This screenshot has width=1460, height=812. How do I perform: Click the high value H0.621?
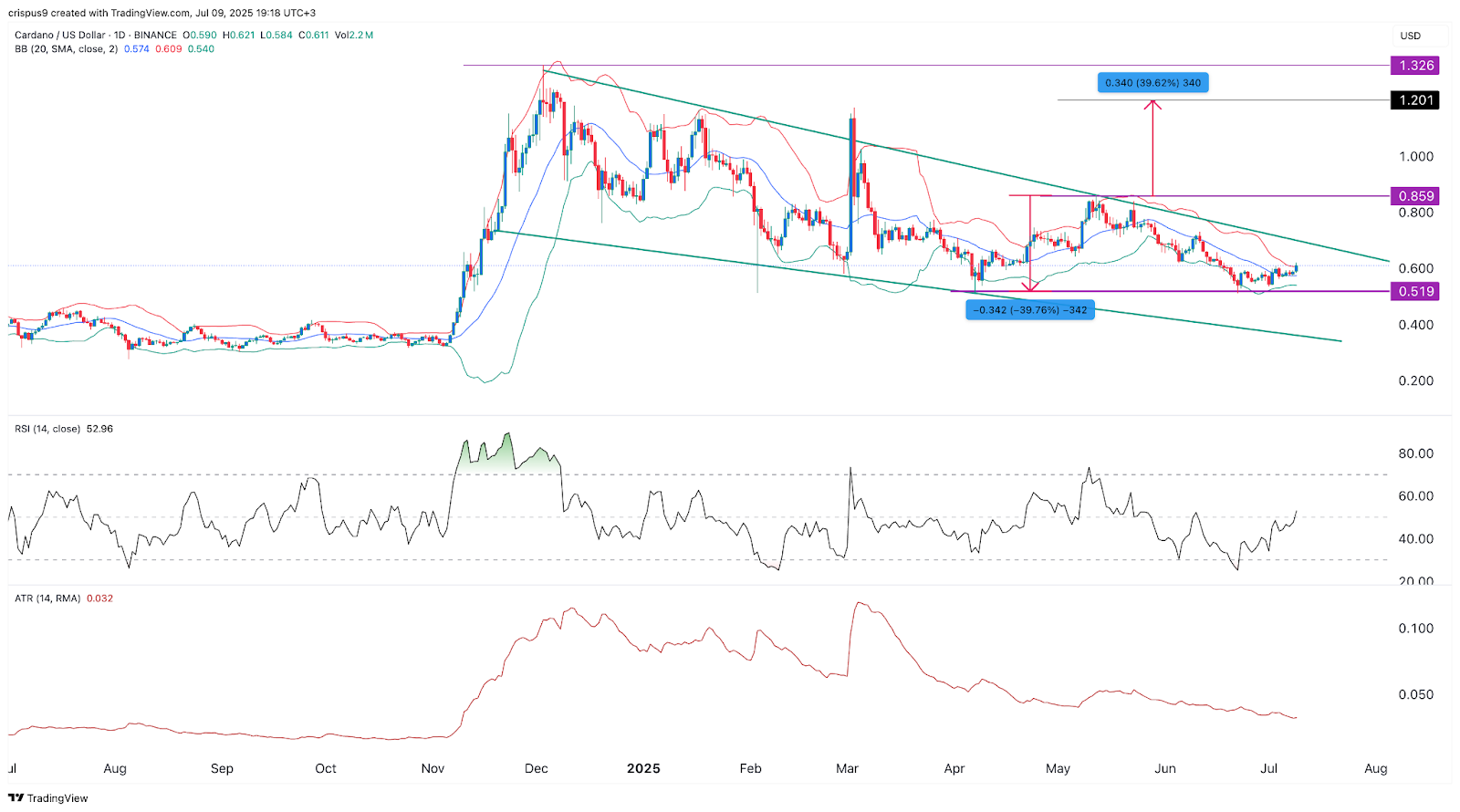click(239, 36)
